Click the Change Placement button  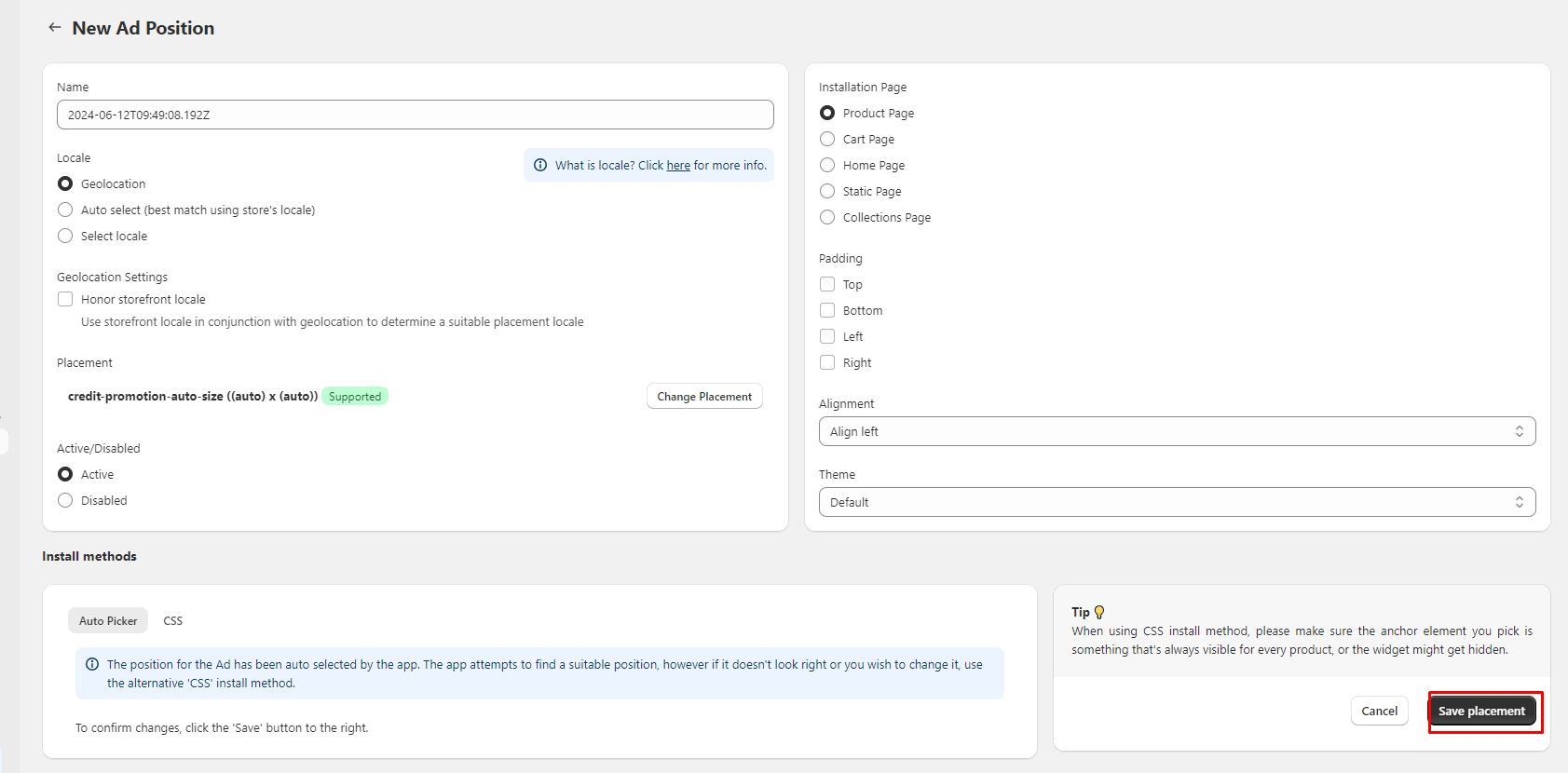click(x=704, y=396)
